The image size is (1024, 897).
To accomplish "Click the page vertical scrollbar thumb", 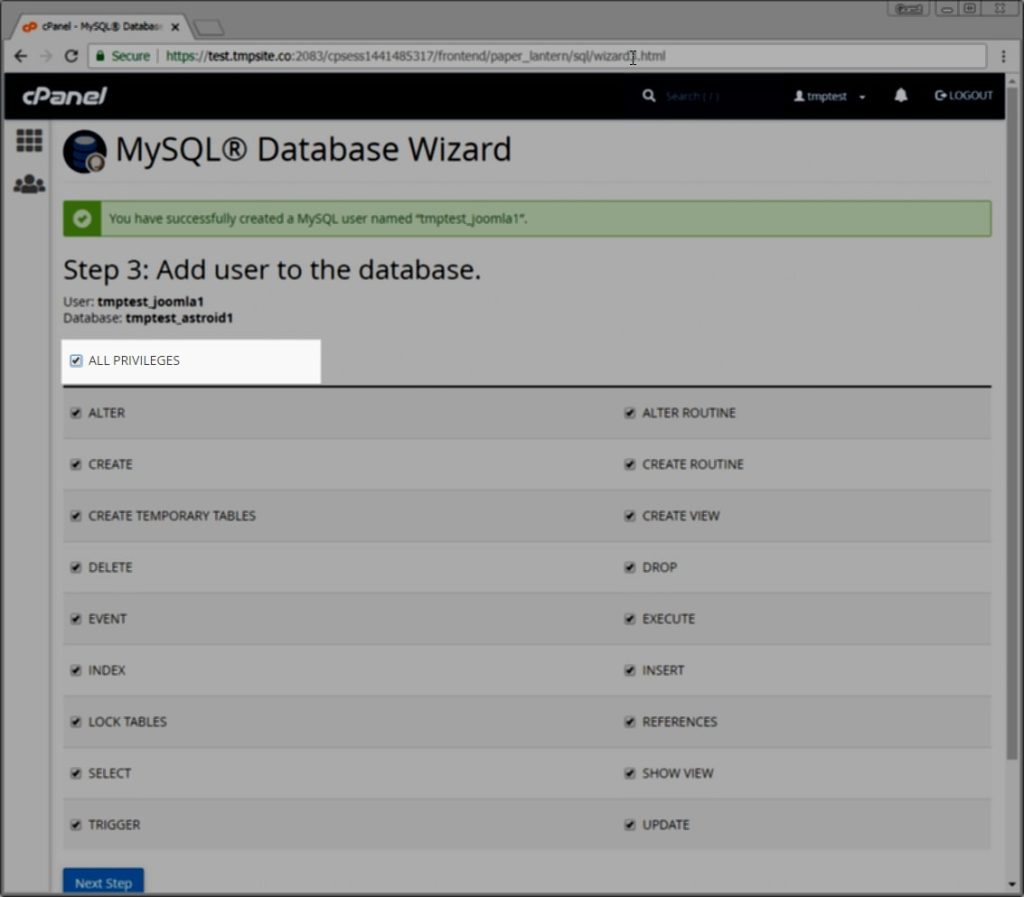I will click(x=1012, y=424).
